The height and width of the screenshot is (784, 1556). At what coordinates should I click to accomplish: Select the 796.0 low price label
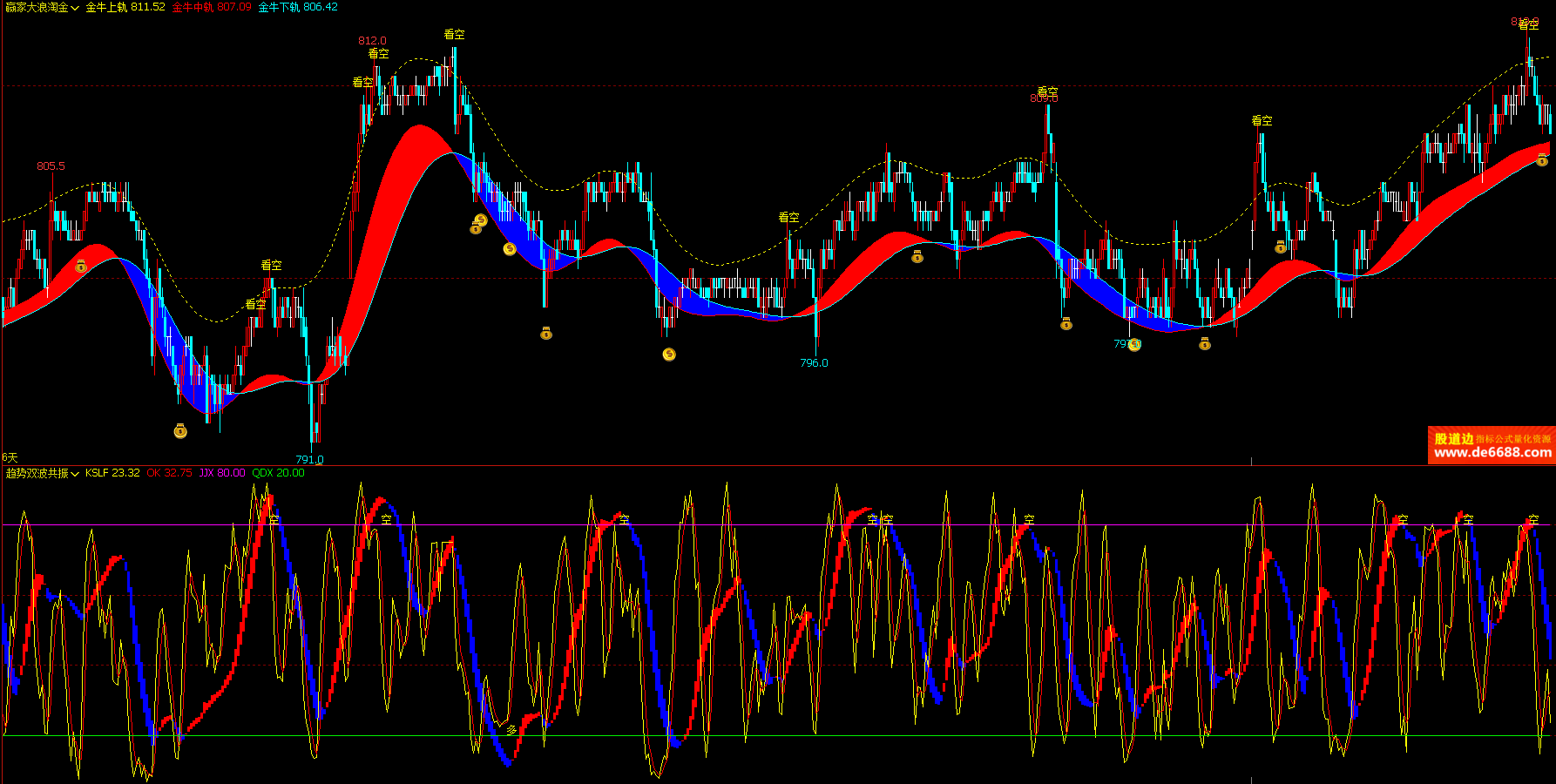814,362
